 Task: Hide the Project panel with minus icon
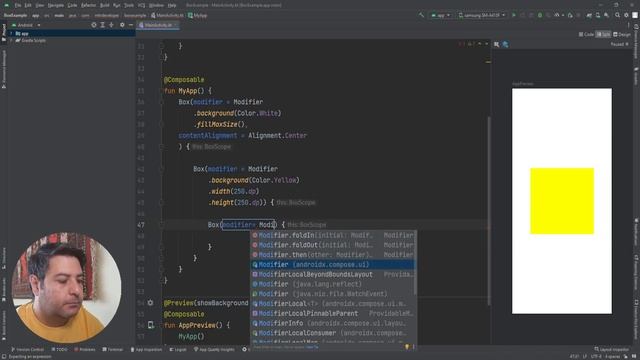click(131, 25)
